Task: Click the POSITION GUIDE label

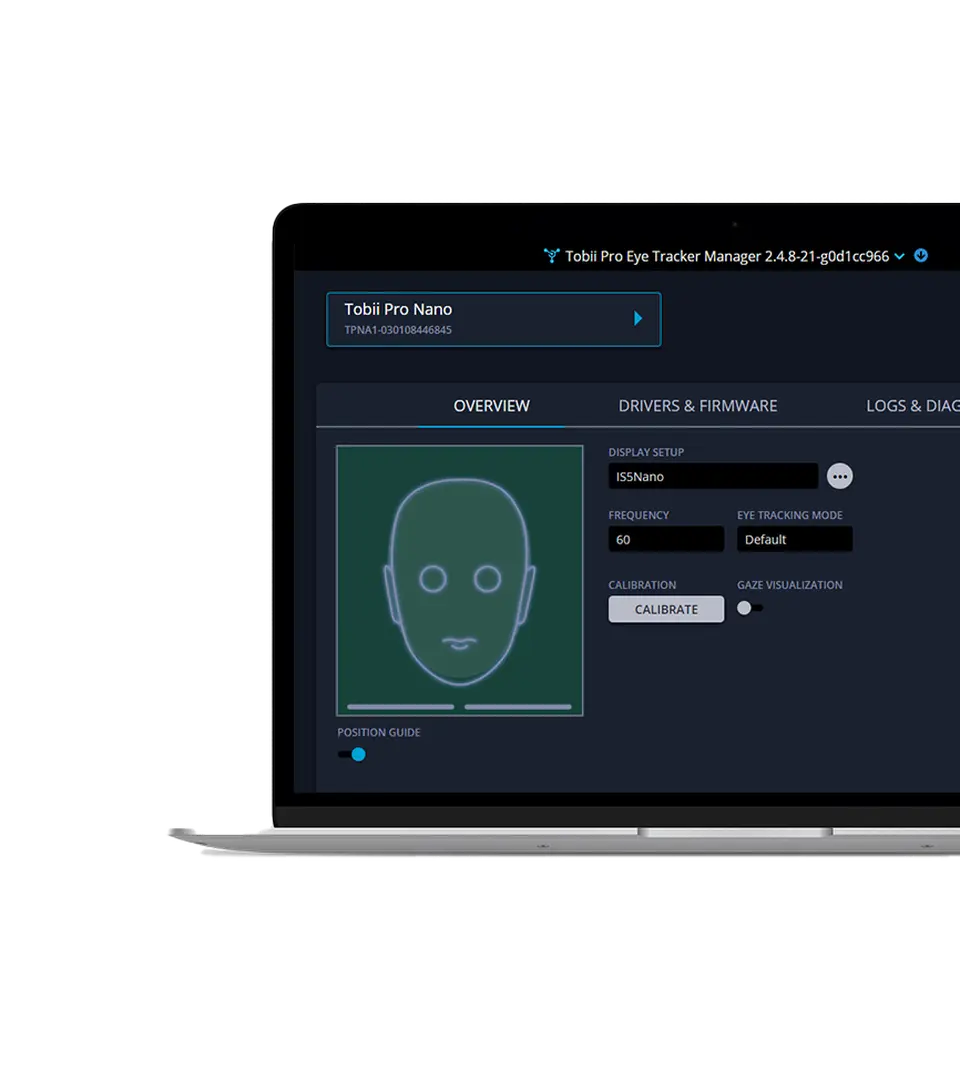Action: coord(379,732)
